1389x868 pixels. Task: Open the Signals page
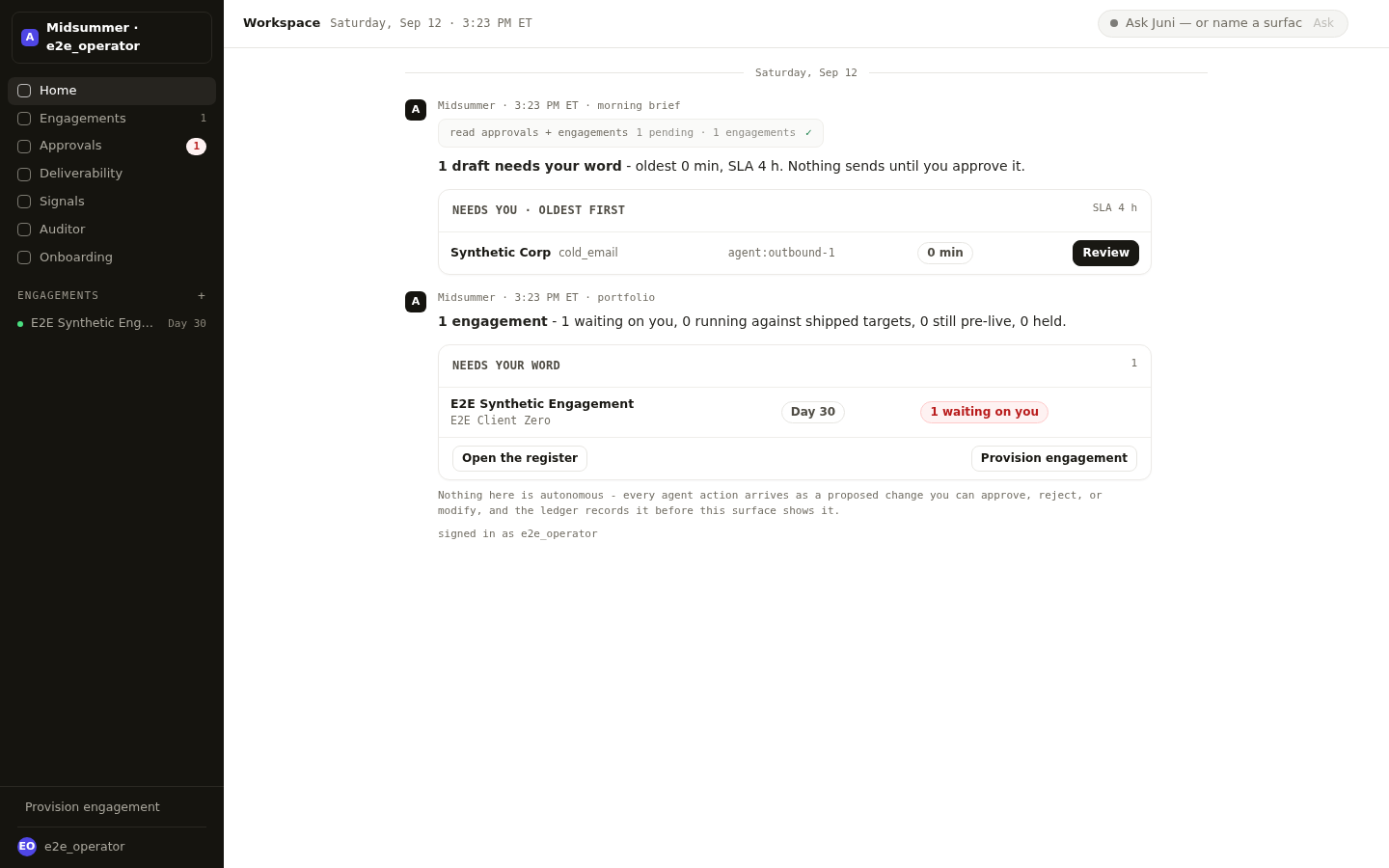click(x=112, y=202)
